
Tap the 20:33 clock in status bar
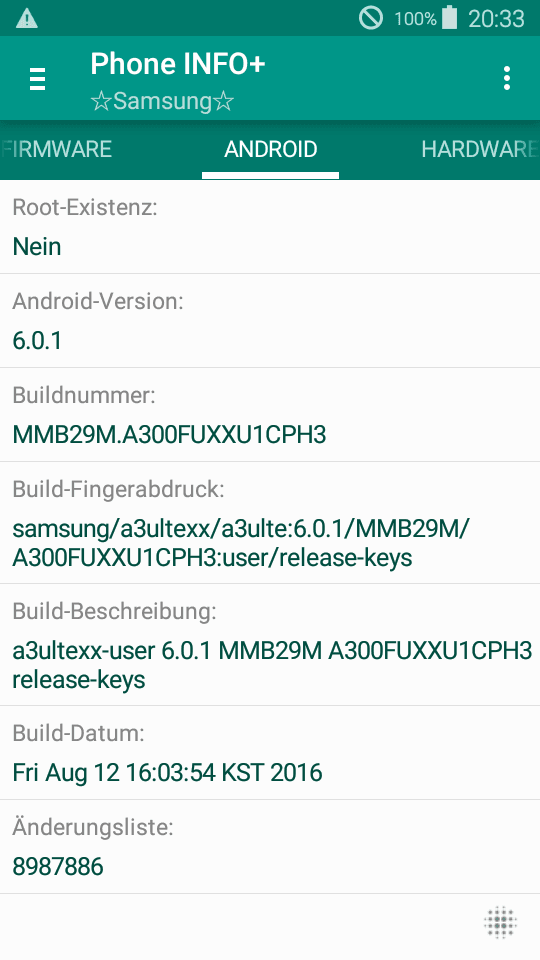(496, 19)
